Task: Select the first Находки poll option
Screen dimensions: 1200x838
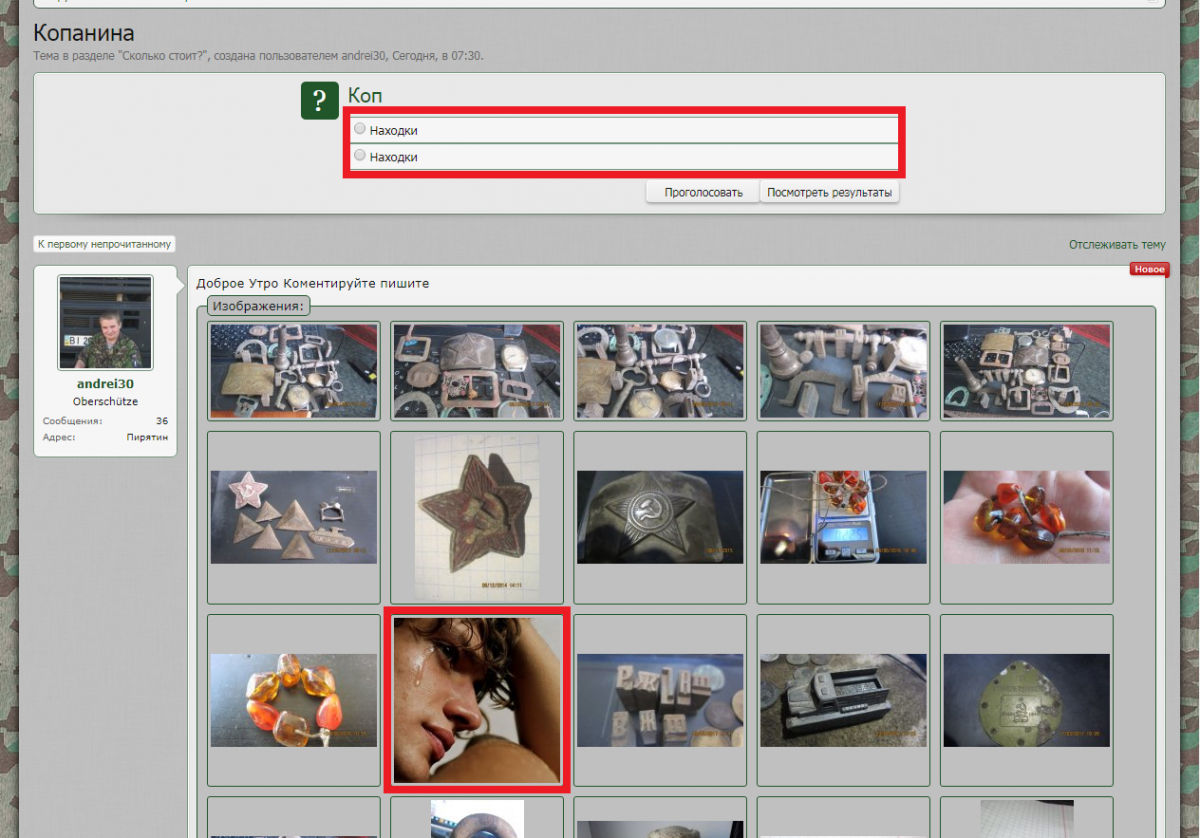Action: pos(360,129)
